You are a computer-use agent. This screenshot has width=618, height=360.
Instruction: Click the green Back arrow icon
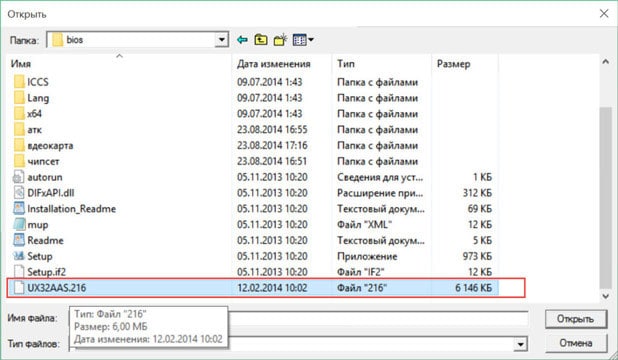pyautogui.click(x=242, y=40)
